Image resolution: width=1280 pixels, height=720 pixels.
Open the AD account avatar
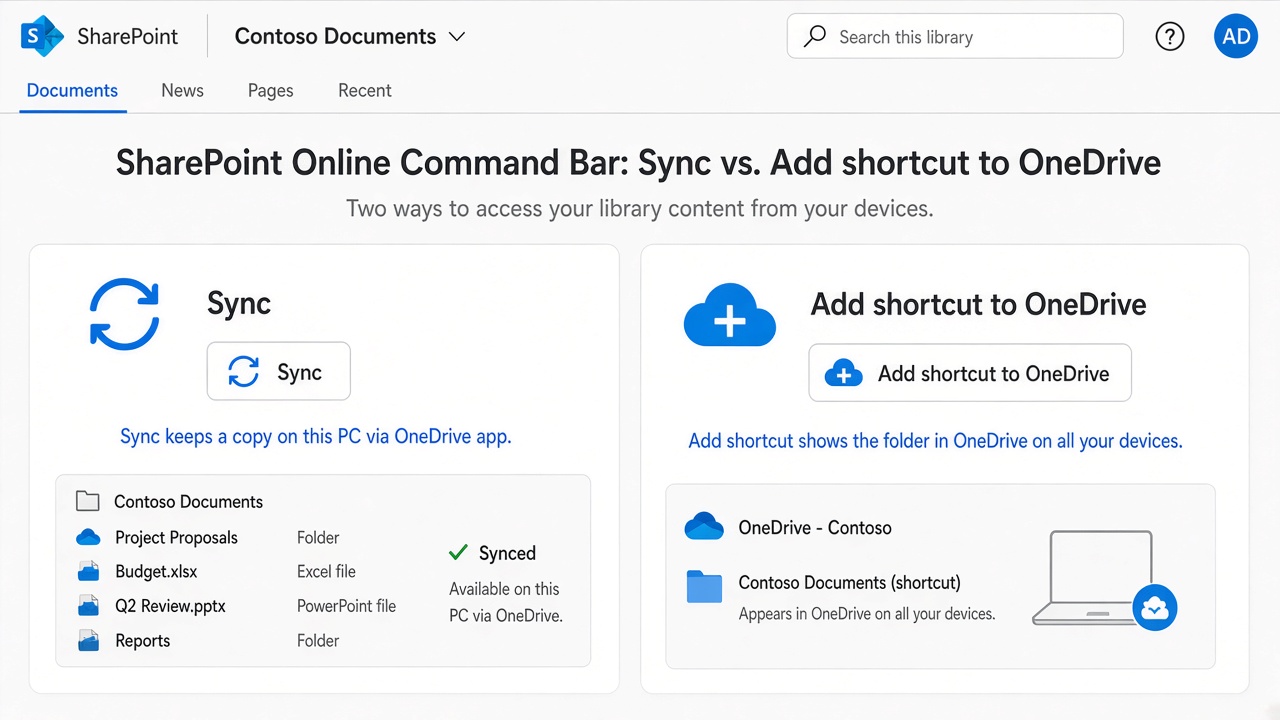coord(1236,37)
